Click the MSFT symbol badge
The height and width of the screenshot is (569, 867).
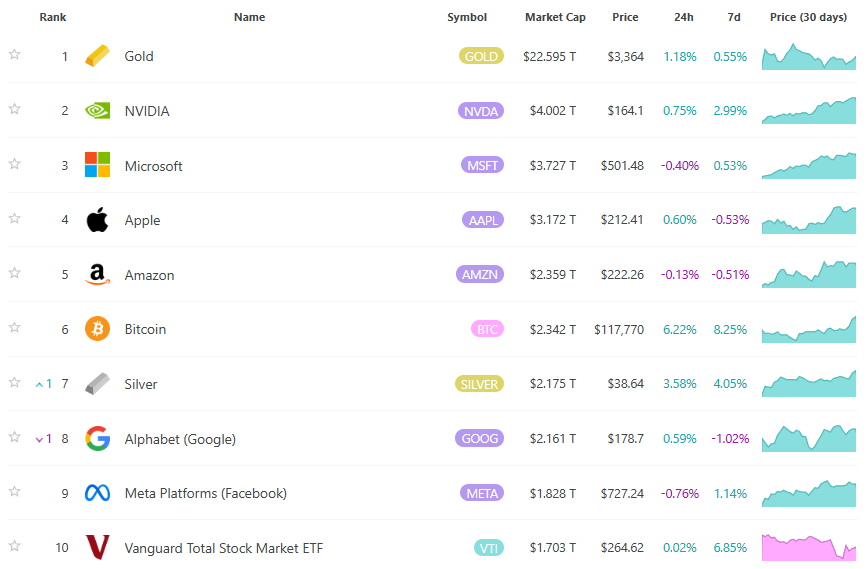point(482,165)
